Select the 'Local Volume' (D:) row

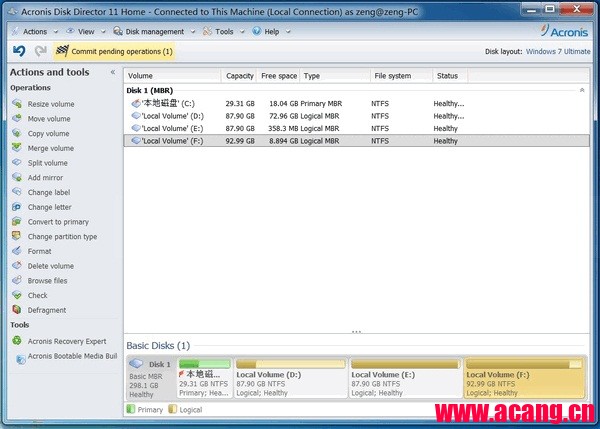pos(357,116)
